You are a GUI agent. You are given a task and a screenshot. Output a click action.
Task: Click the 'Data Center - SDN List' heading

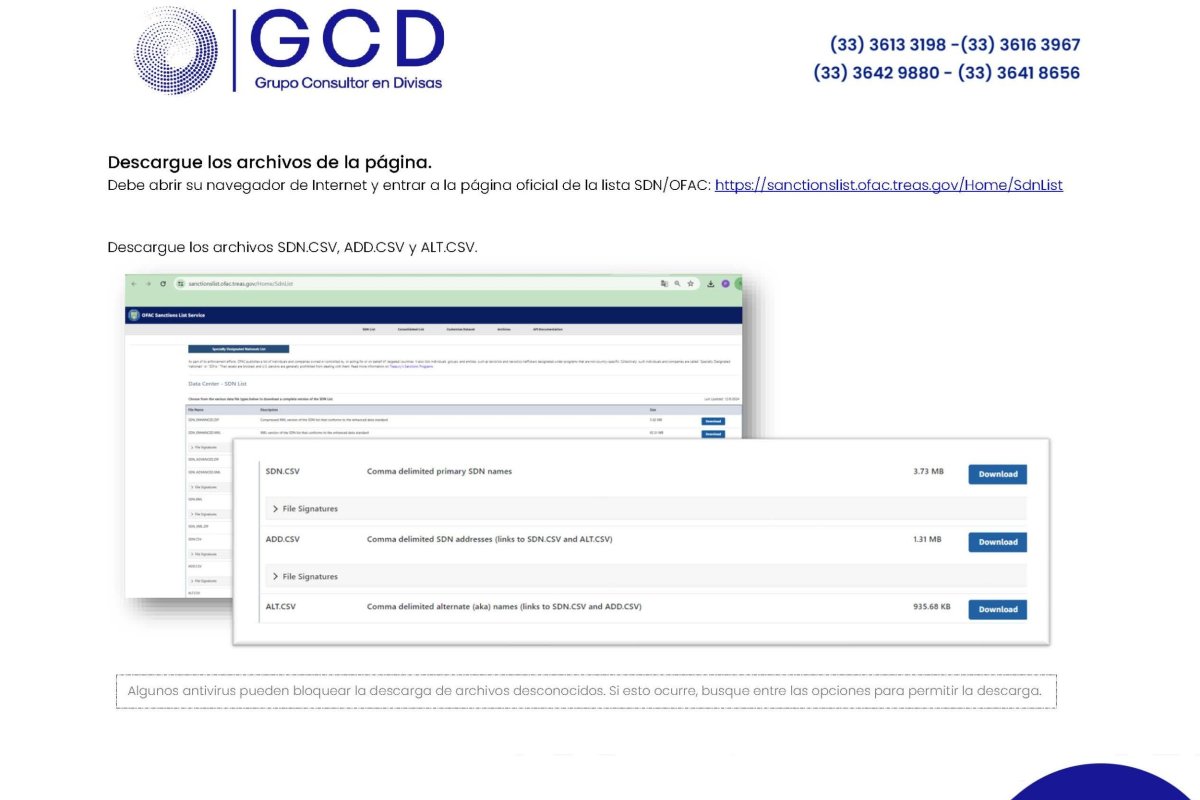[x=217, y=384]
